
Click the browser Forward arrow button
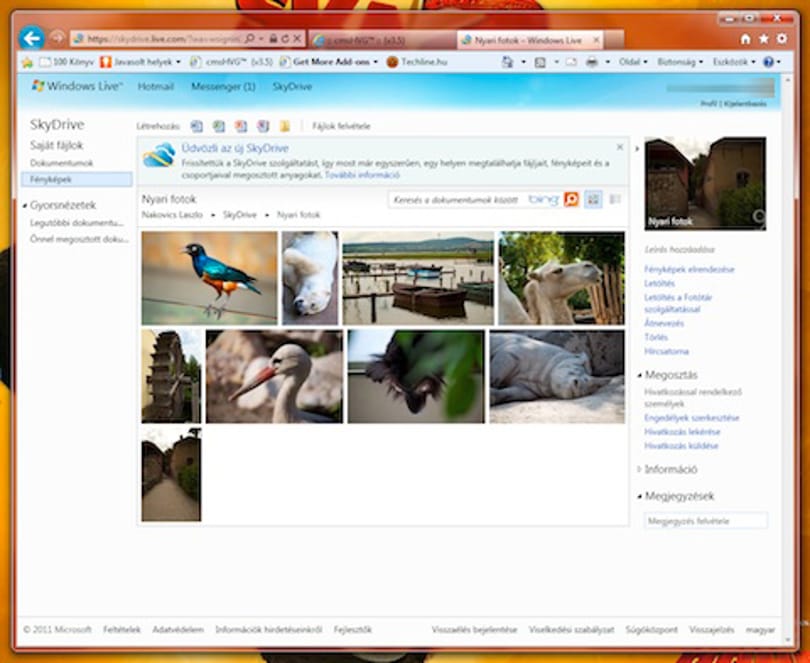(57, 38)
